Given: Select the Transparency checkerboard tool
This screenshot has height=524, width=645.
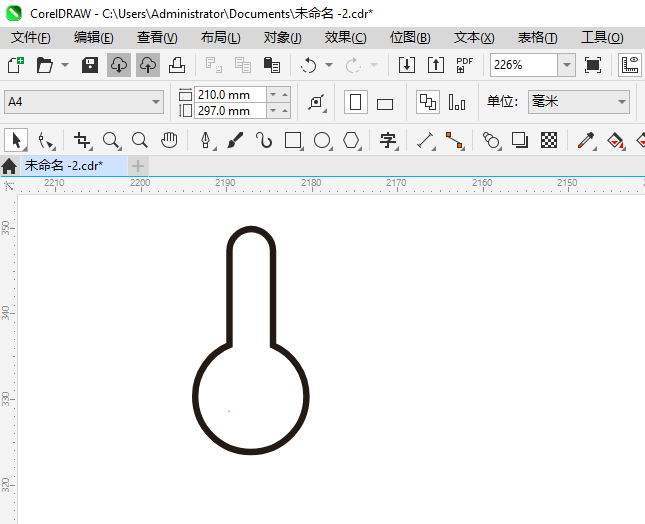Looking at the screenshot, I should (x=549, y=140).
